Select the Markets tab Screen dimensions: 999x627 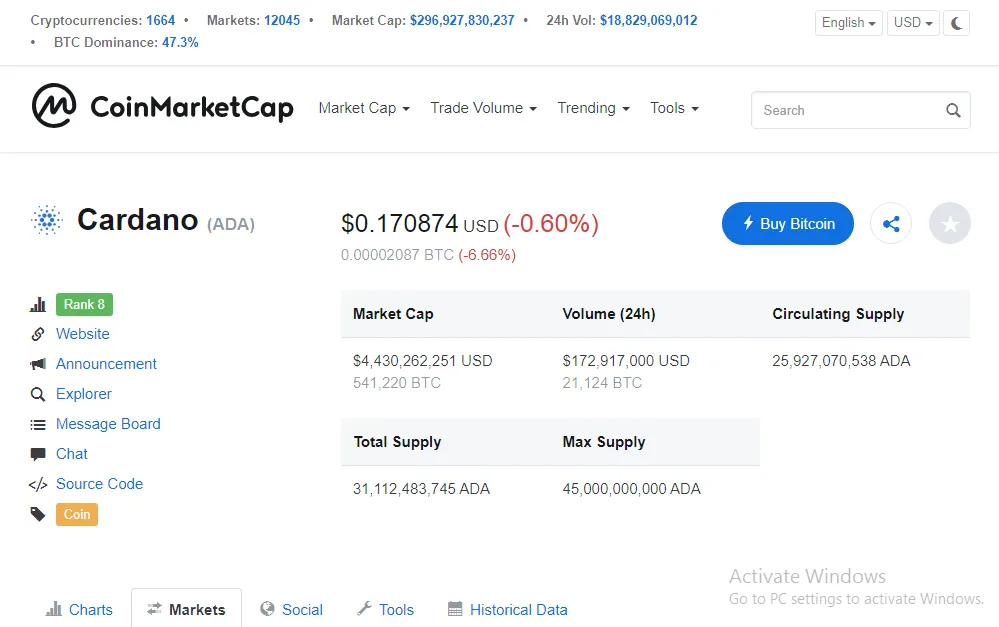coord(186,610)
